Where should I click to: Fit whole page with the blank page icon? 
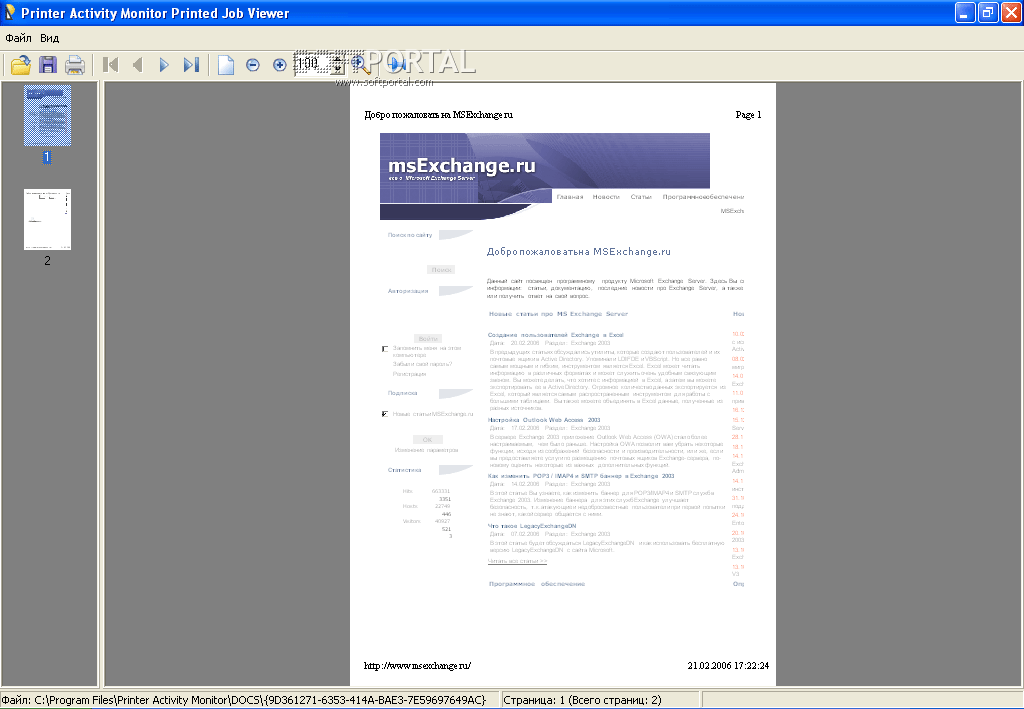tap(226, 65)
